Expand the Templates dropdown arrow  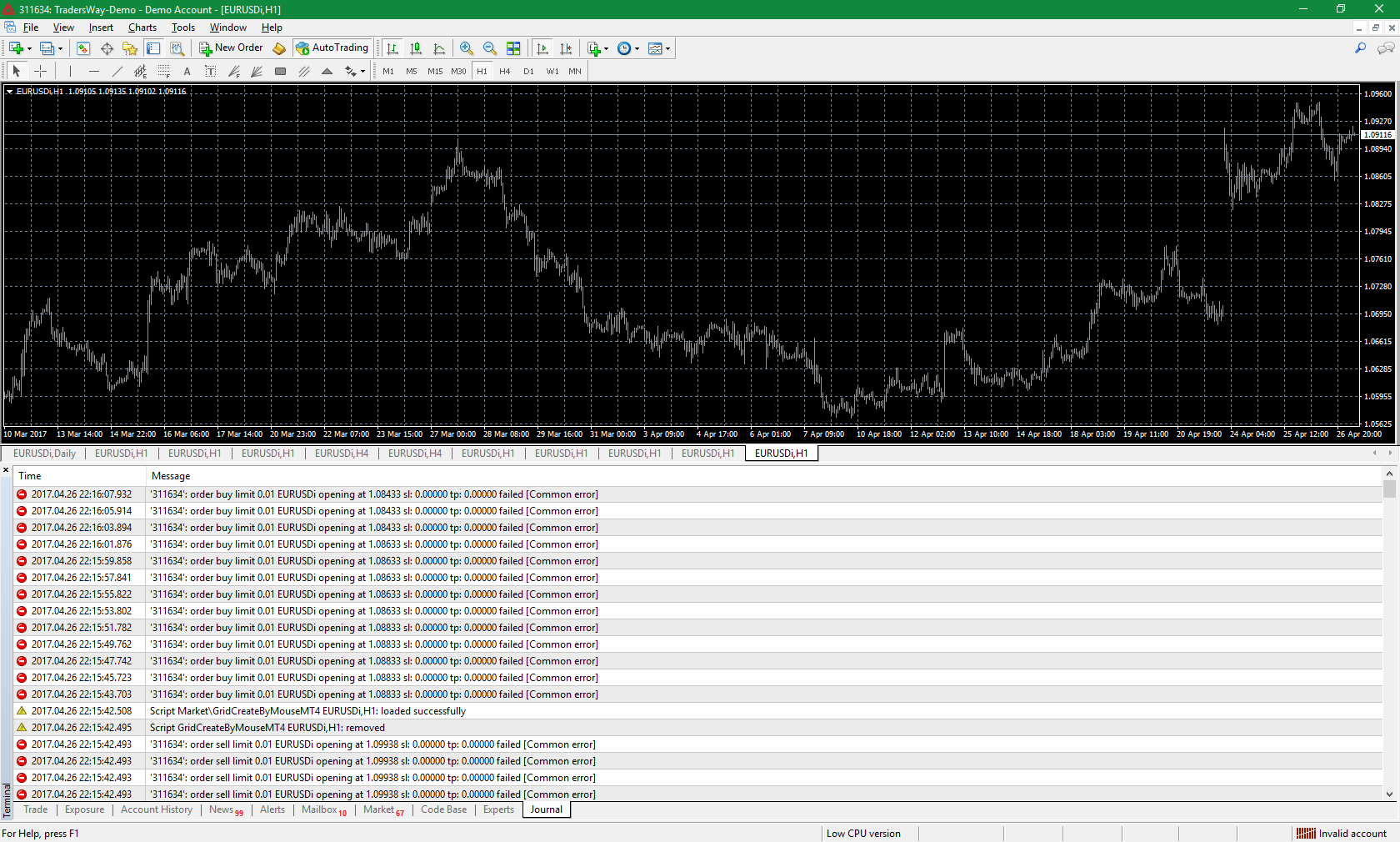[x=667, y=49]
